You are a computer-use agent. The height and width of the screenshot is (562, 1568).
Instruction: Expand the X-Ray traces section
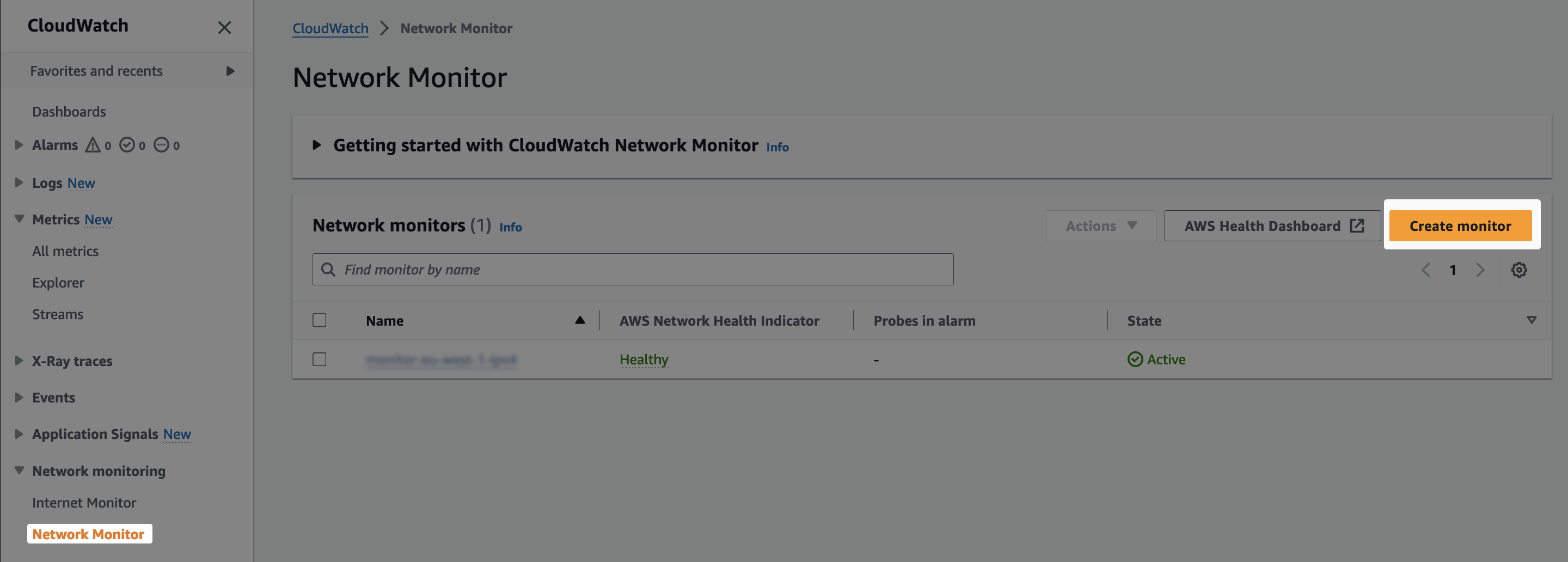tap(19, 361)
